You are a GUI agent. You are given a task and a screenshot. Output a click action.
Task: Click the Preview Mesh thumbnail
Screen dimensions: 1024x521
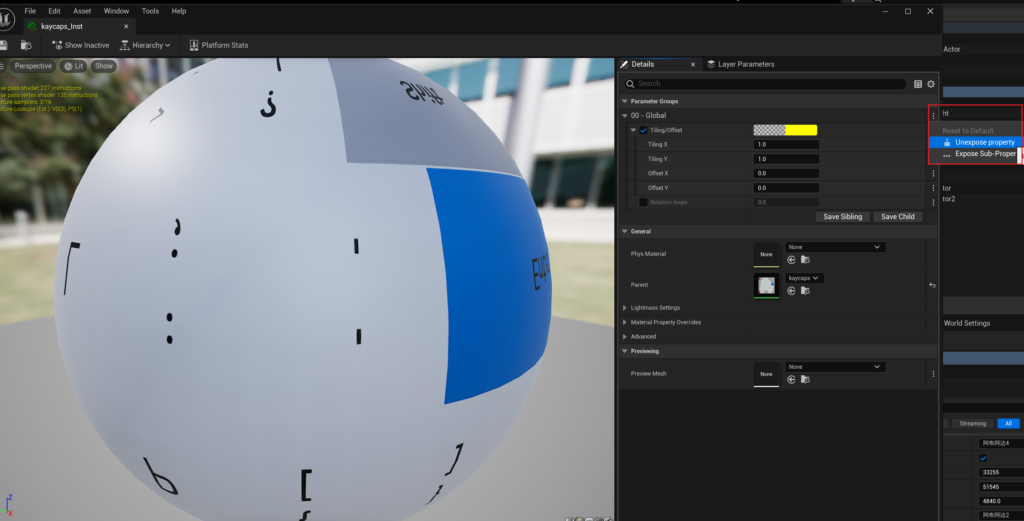tap(766, 374)
